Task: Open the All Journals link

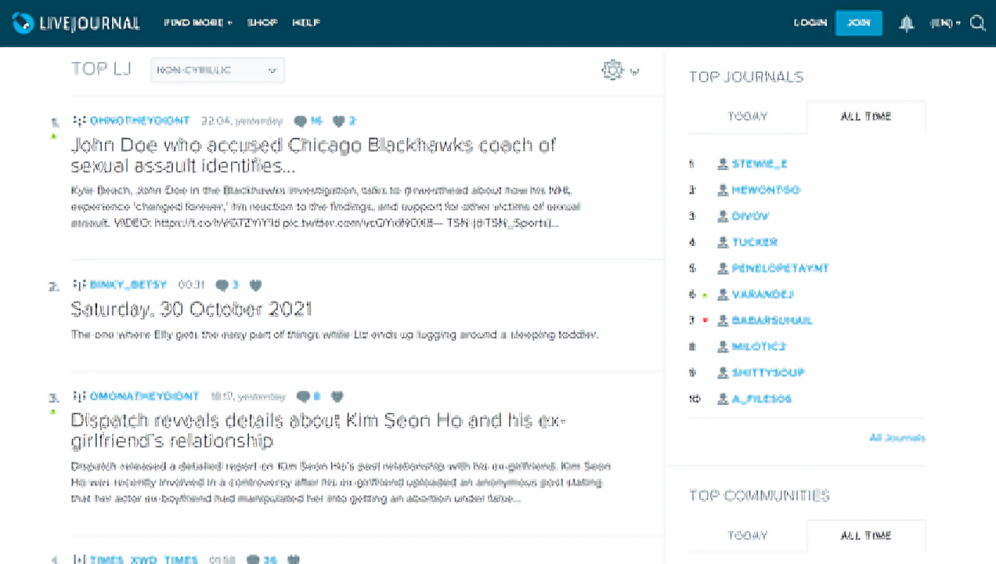Action: click(896, 437)
